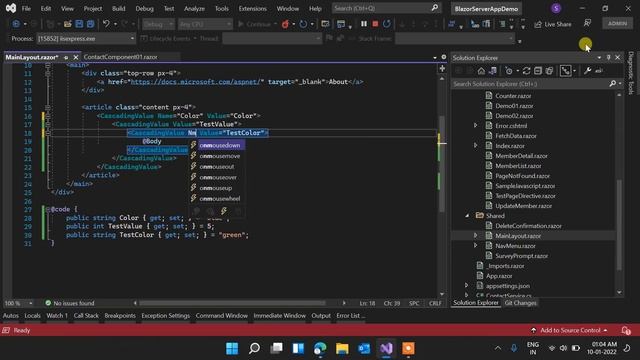Open the feedback icon beside Live Share
Screen dimensions: 640x360
[587, 24]
